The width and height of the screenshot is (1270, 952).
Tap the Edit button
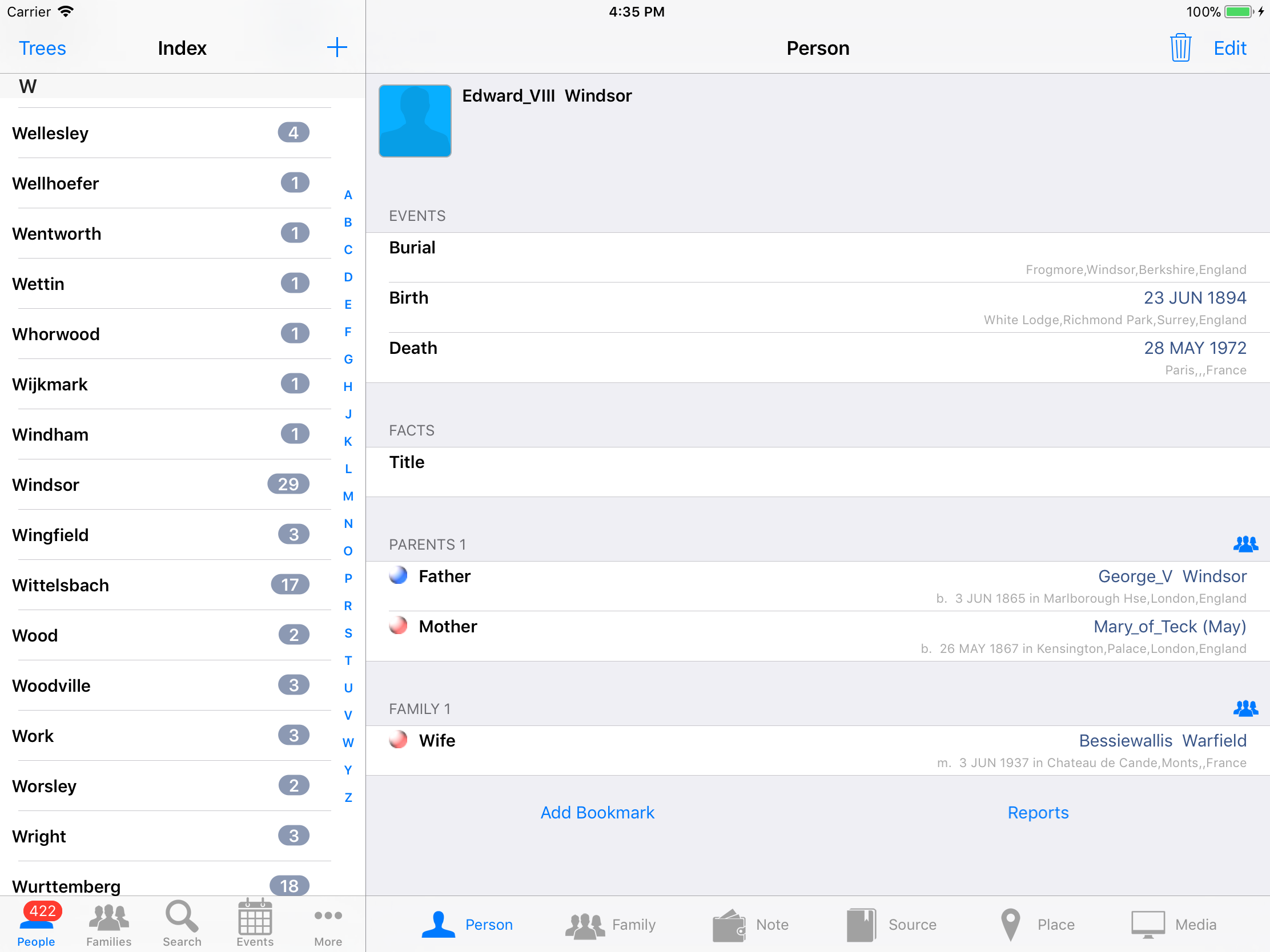pyautogui.click(x=1229, y=48)
